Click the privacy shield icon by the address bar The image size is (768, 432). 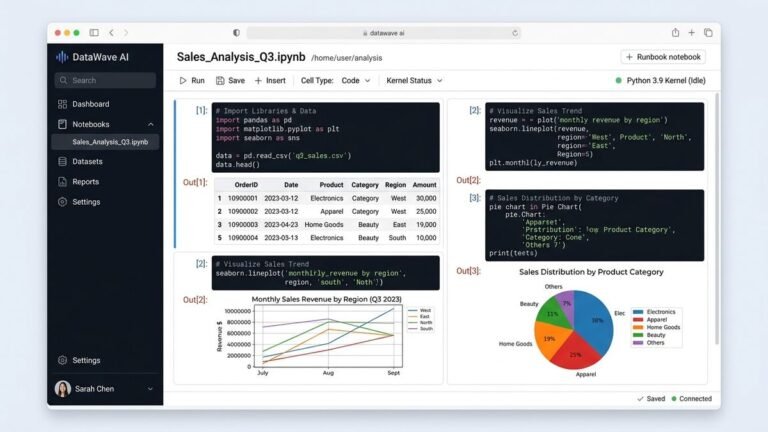click(x=237, y=33)
